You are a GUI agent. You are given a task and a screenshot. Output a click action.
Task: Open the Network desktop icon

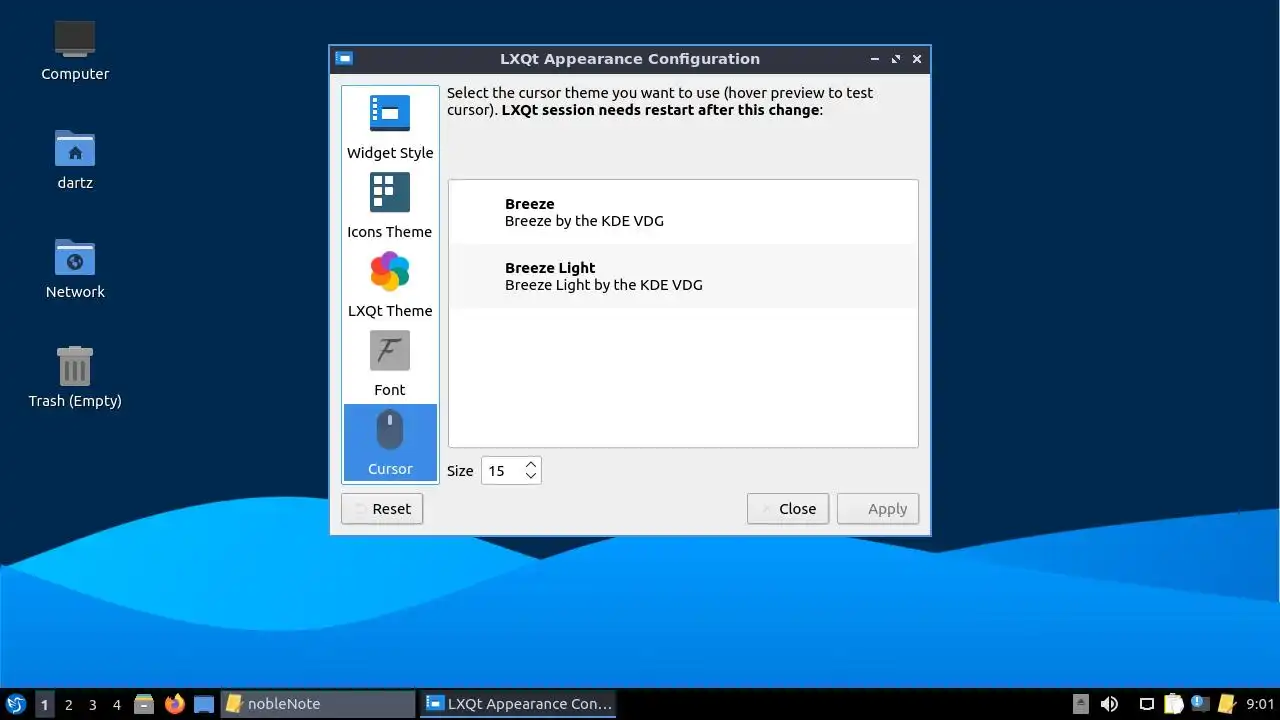pos(75,268)
